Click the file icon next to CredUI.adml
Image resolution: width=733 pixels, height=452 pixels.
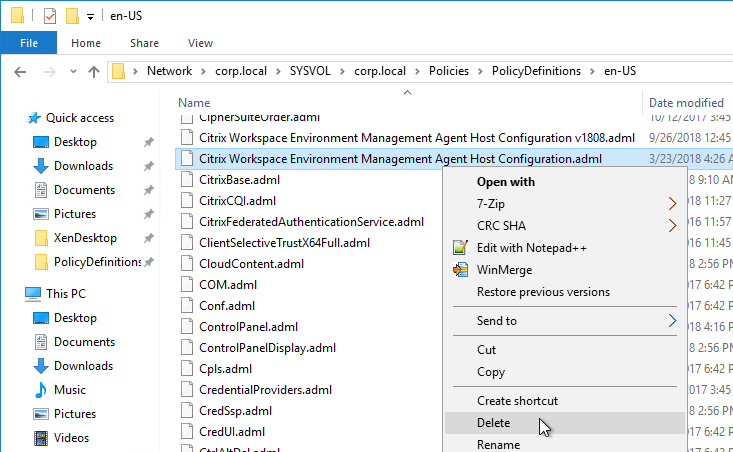(187, 432)
